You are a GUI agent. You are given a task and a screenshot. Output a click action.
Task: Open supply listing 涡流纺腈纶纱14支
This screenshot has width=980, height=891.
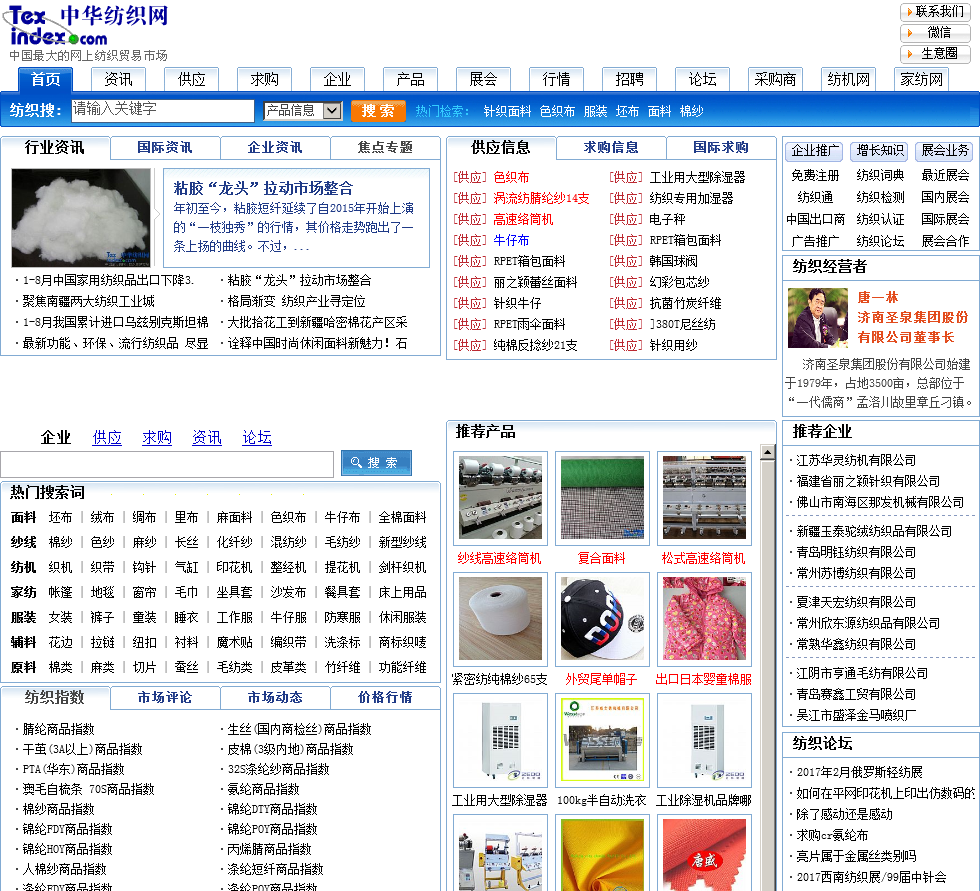tap(541, 199)
